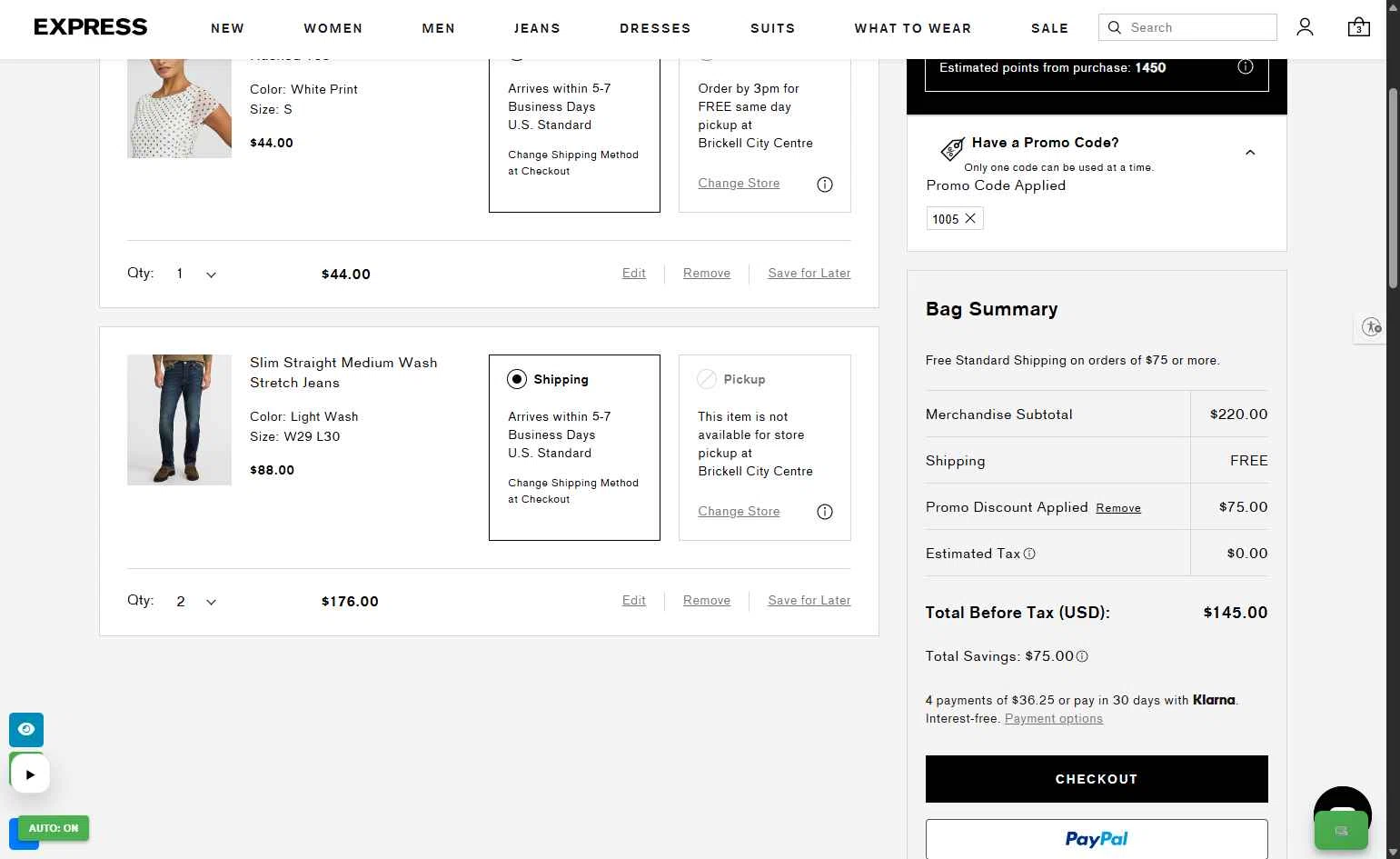Click the Estimated Tax info icon

click(x=1029, y=554)
